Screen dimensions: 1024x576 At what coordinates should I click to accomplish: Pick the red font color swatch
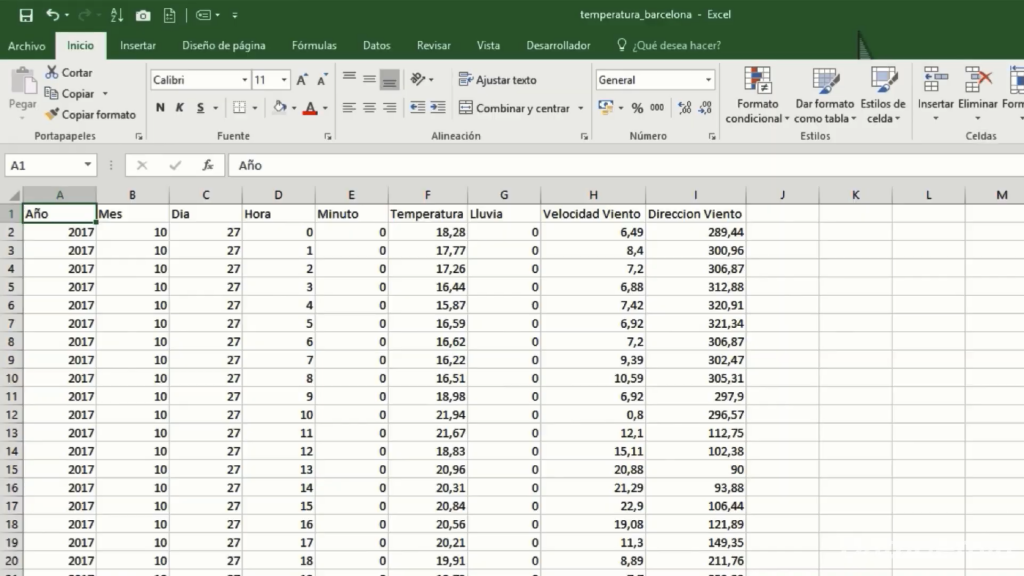point(310,108)
